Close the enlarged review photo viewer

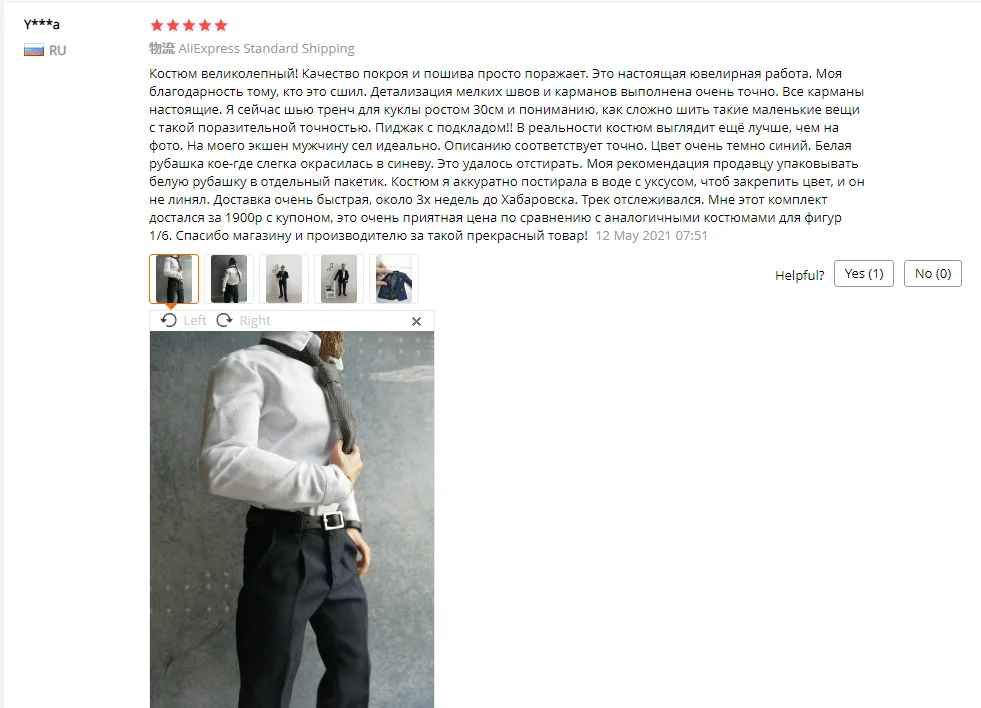click(416, 321)
